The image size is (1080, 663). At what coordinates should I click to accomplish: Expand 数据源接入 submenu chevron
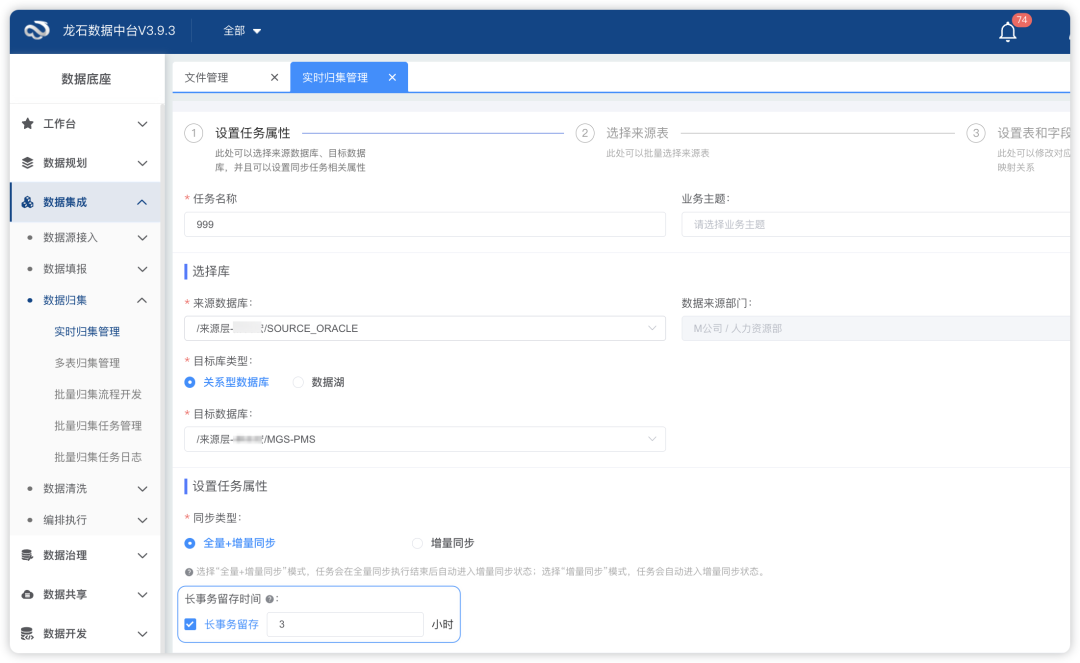point(142,238)
